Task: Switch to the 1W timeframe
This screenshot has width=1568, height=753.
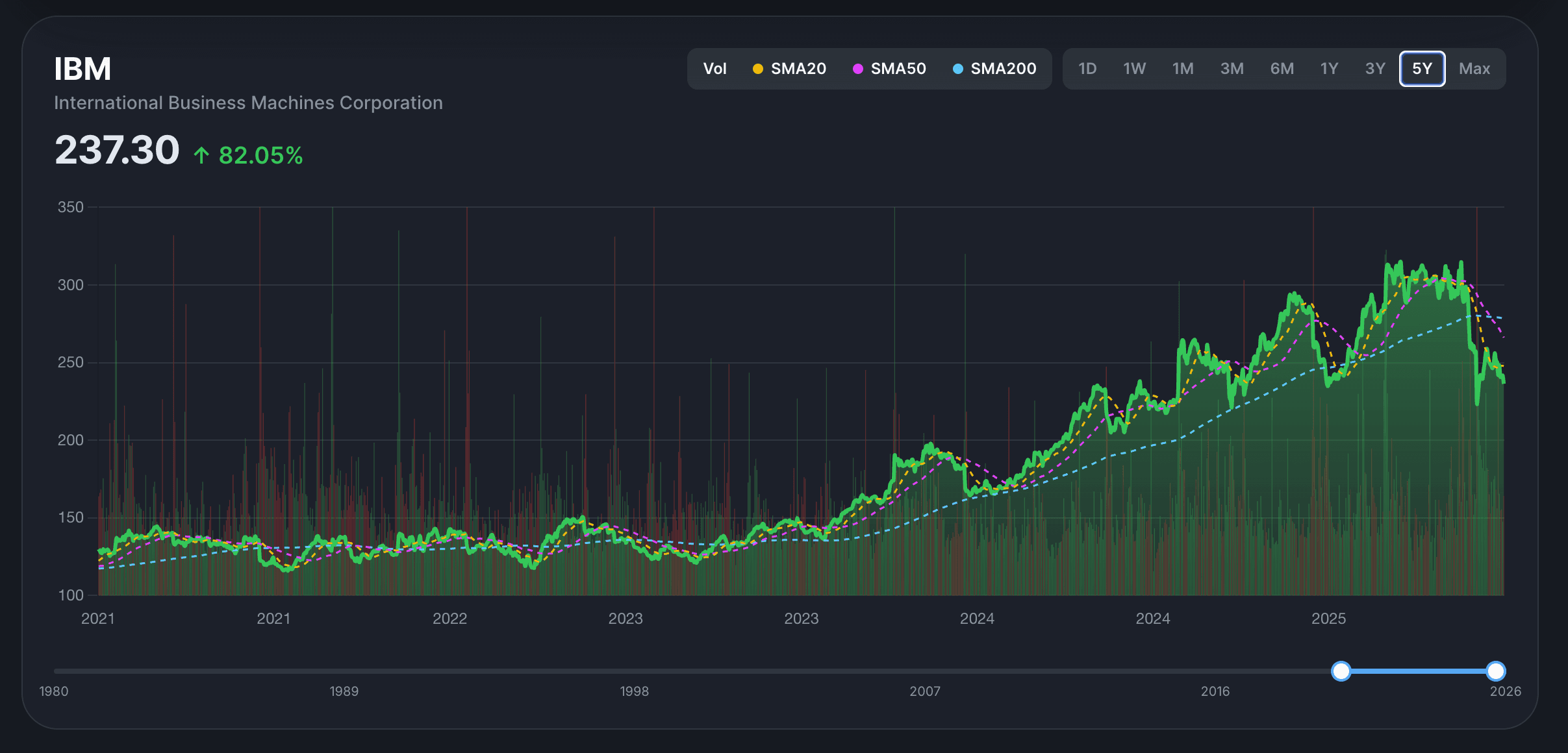Action: pyautogui.click(x=1134, y=68)
